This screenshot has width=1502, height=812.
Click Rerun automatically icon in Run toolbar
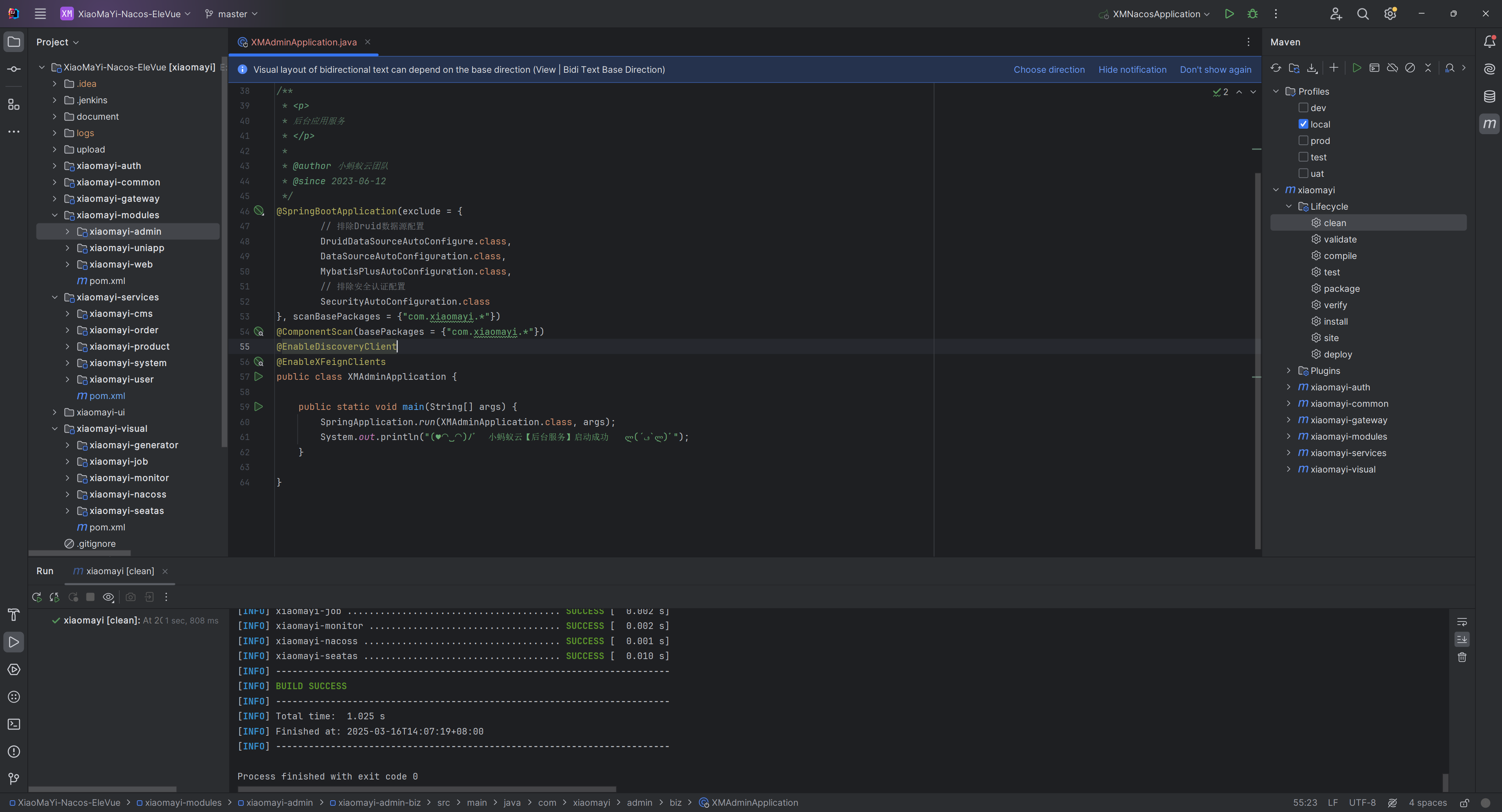pyautogui.click(x=55, y=597)
